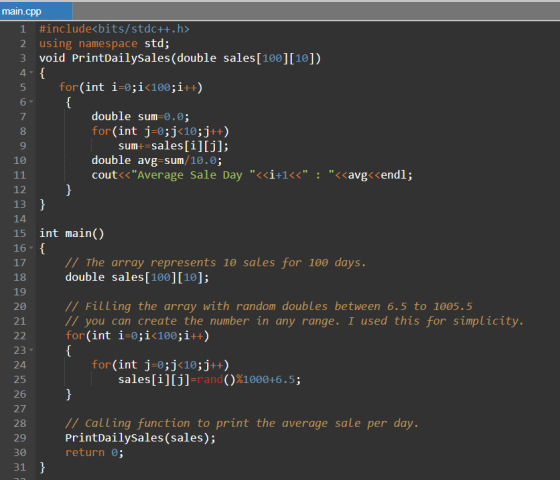Click the 'for(int j=0;j<10;j++)' loop on line 8

[160, 131]
